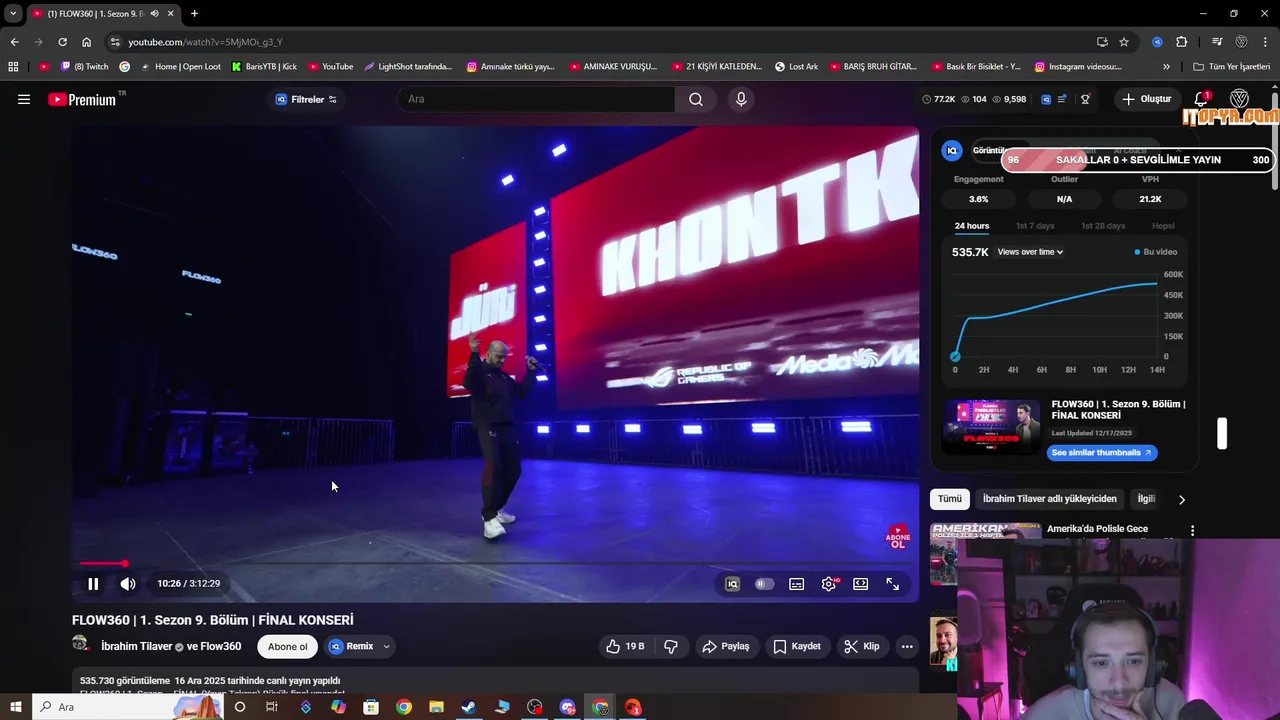Open the Windows Start menu

coord(15,707)
